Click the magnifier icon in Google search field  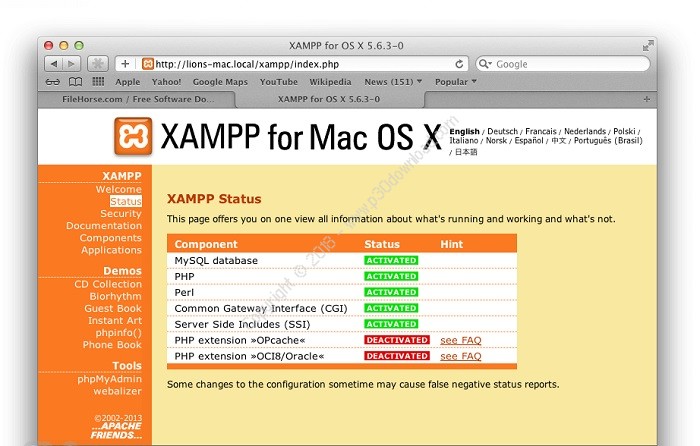click(x=484, y=64)
